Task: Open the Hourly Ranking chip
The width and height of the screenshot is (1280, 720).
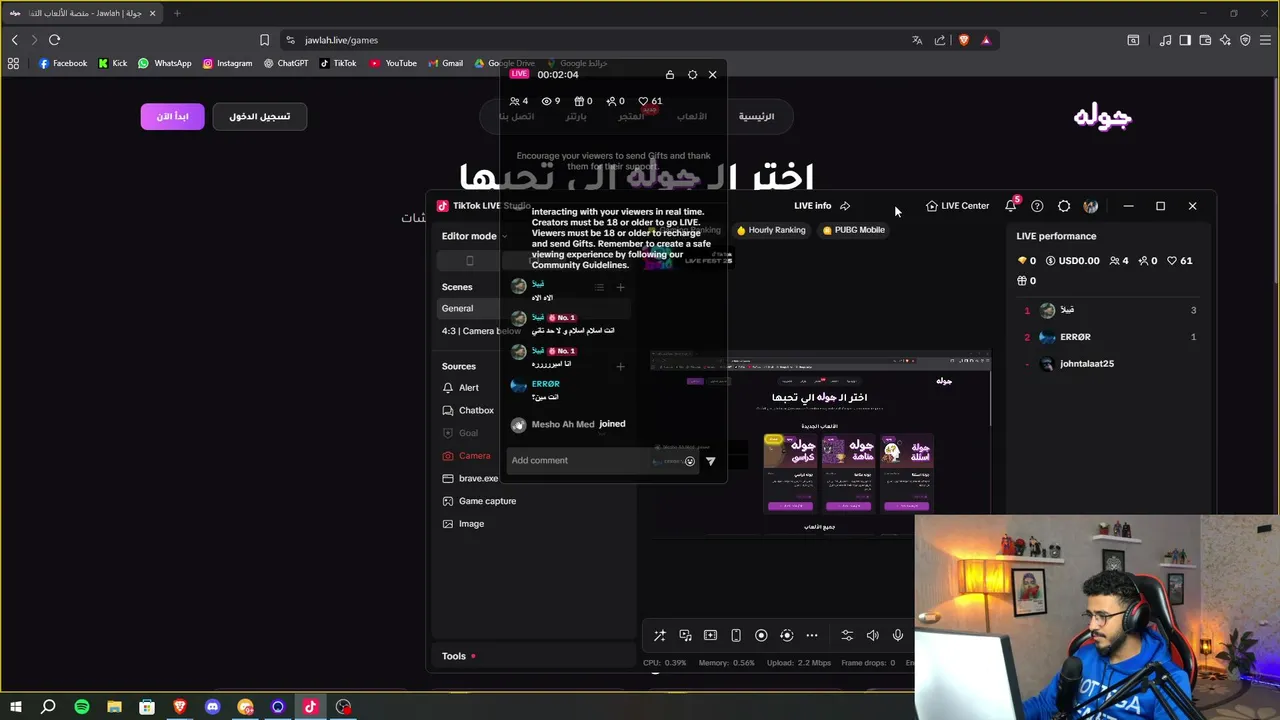Action: 771,230
